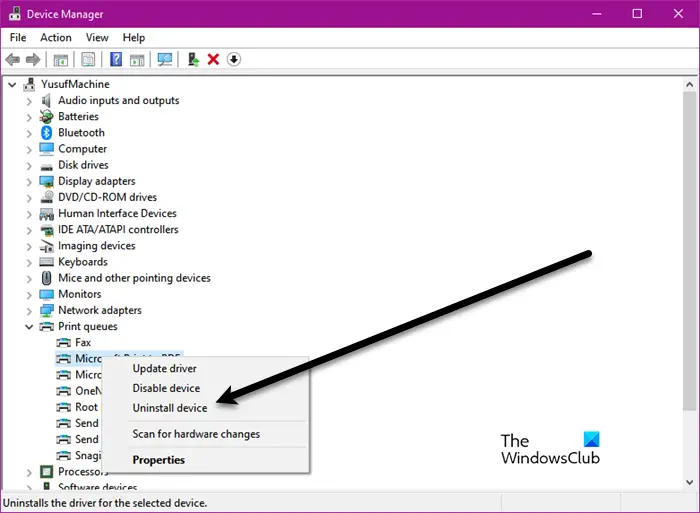
Task: Select the Snagit print queue entry
Action: point(88,455)
